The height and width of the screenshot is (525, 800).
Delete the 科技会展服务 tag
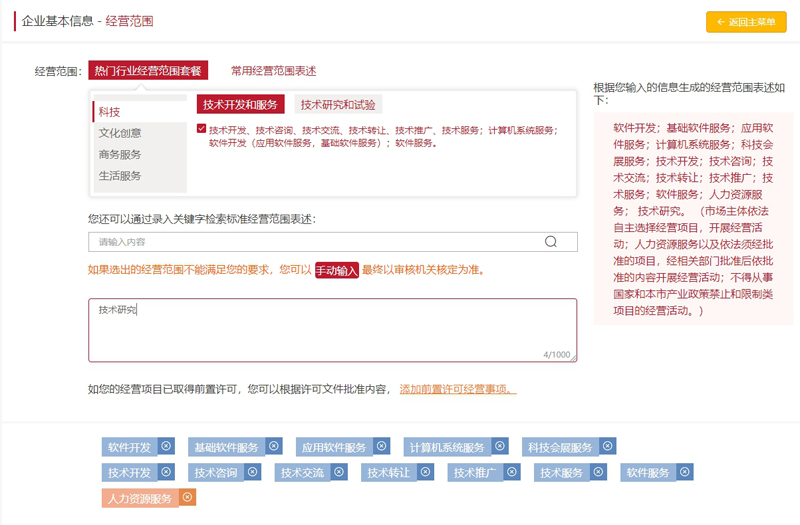coord(607,446)
